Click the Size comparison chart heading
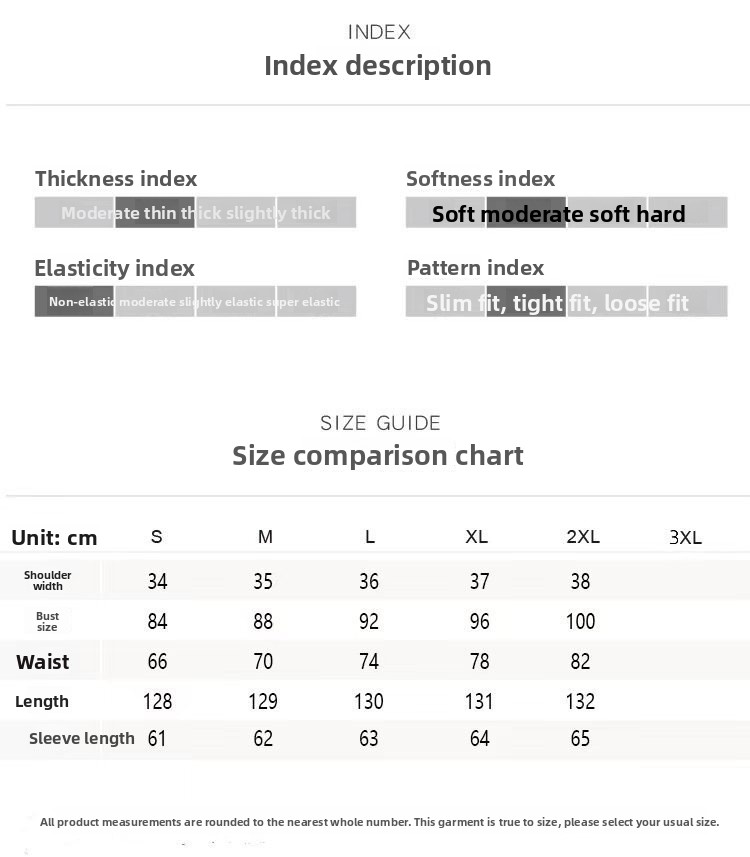750x857 pixels. [x=378, y=456]
